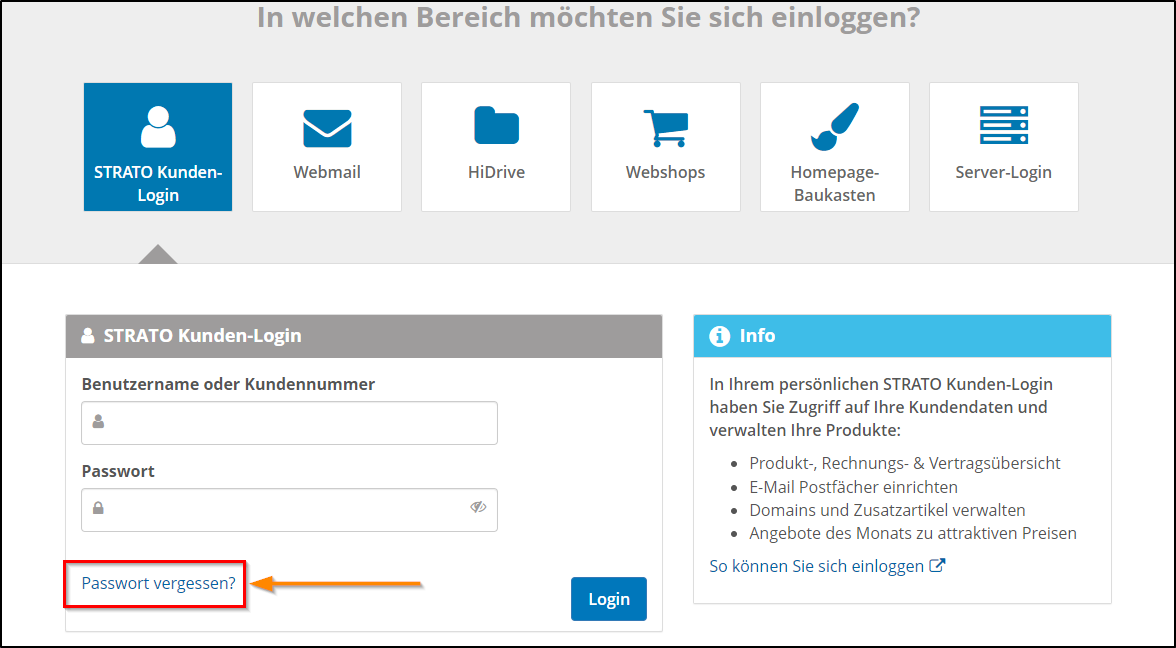The width and height of the screenshot is (1176, 648).
Task: Click the Info panel heading
Action: coord(758,335)
